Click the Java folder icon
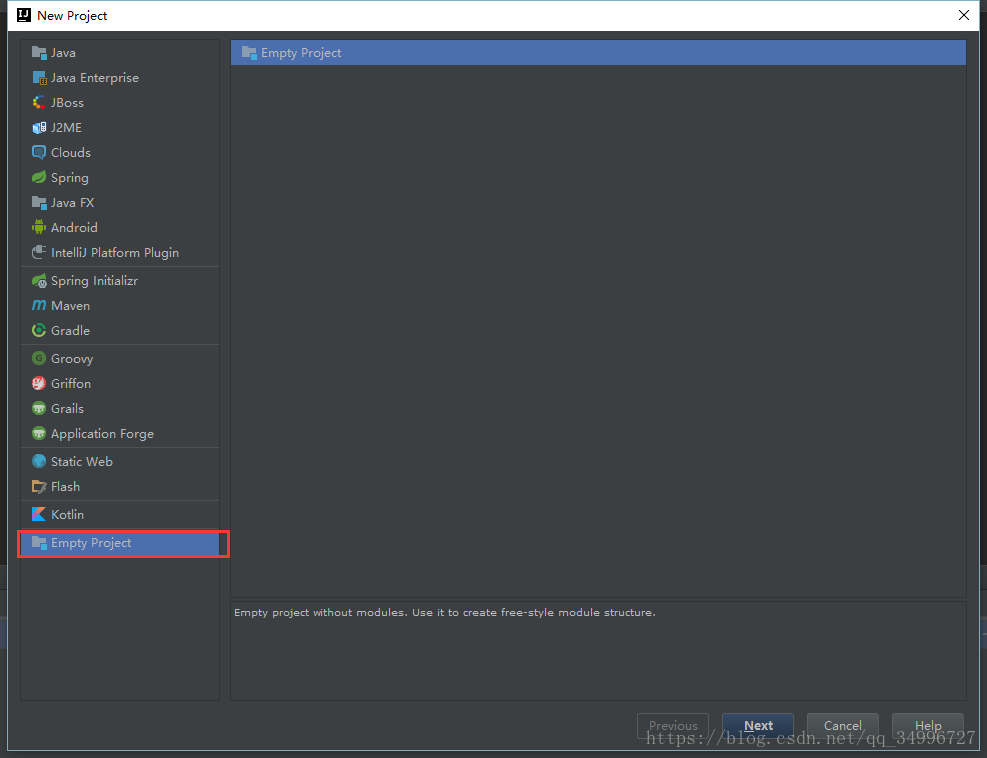The height and width of the screenshot is (758, 987). point(39,53)
